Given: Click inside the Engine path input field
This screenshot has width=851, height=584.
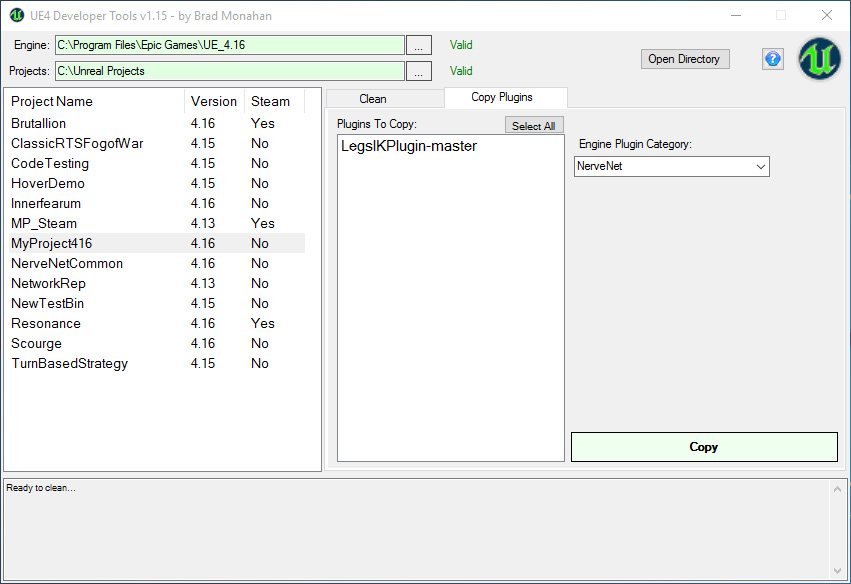Looking at the screenshot, I should point(229,45).
